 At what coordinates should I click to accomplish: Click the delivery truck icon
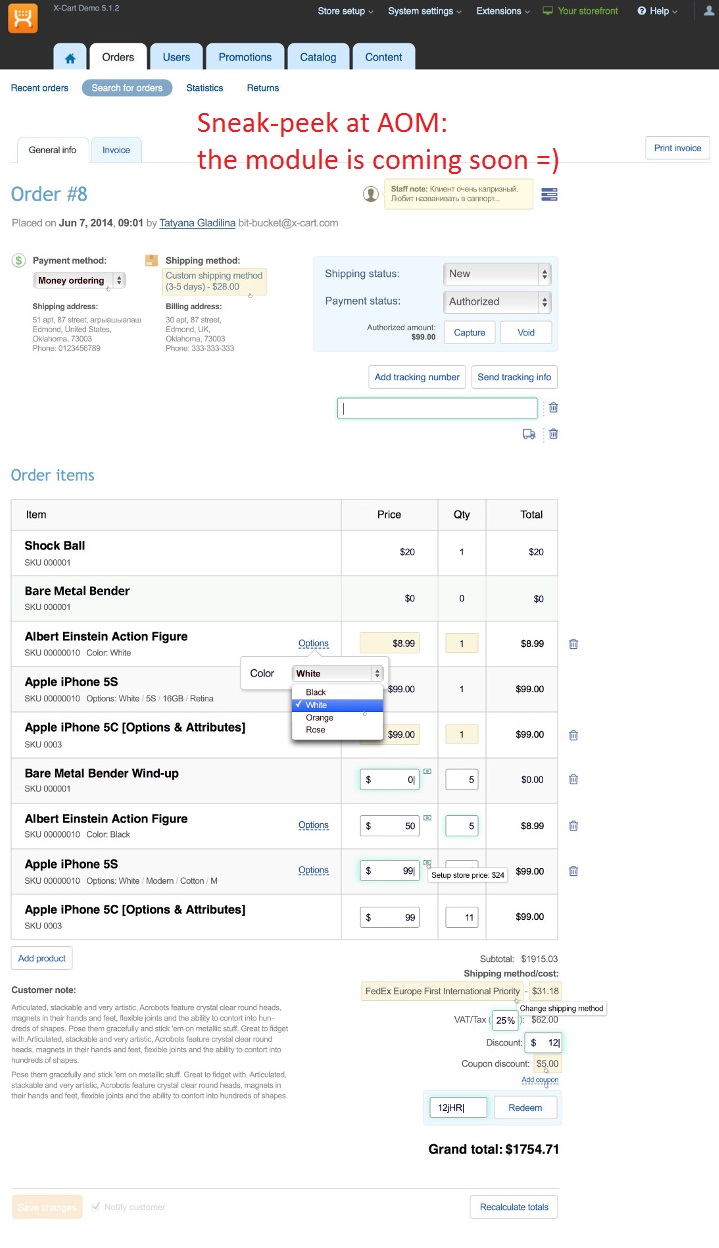click(x=528, y=434)
